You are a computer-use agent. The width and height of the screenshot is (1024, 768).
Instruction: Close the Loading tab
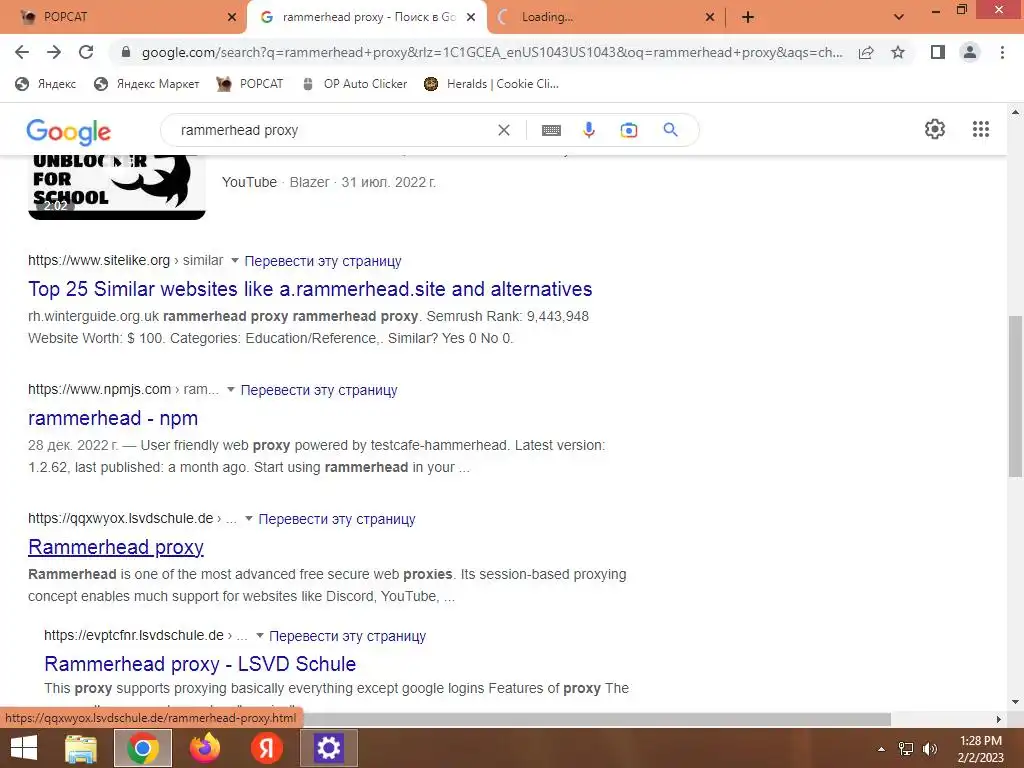710,18
